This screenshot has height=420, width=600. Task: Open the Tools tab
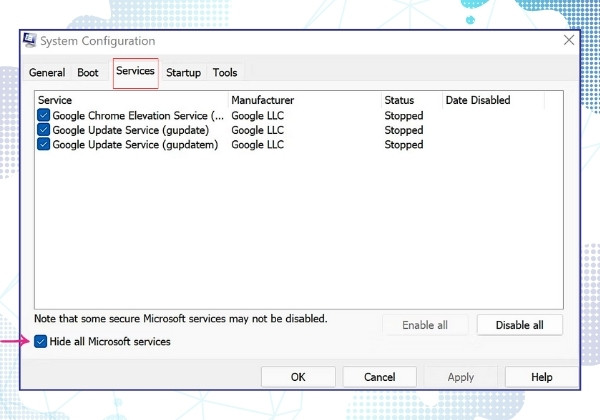click(x=225, y=72)
